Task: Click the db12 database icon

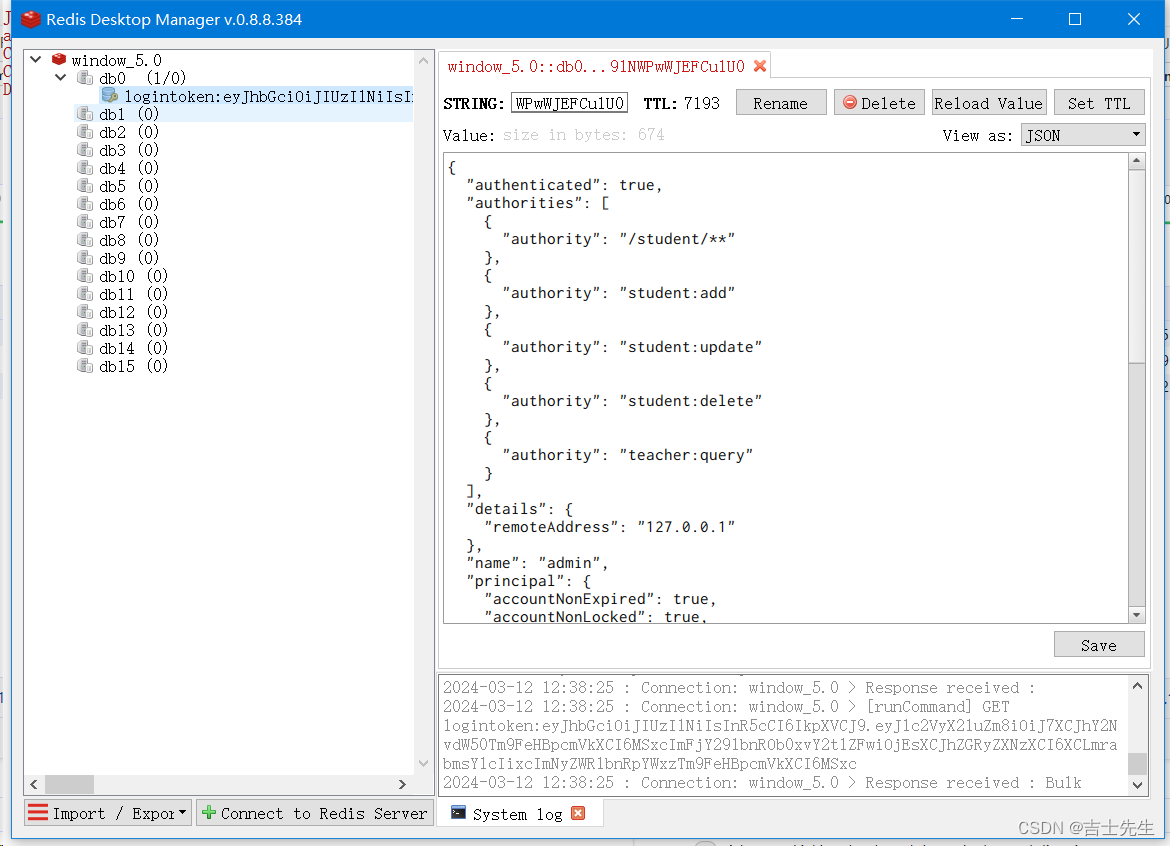Action: (x=86, y=312)
